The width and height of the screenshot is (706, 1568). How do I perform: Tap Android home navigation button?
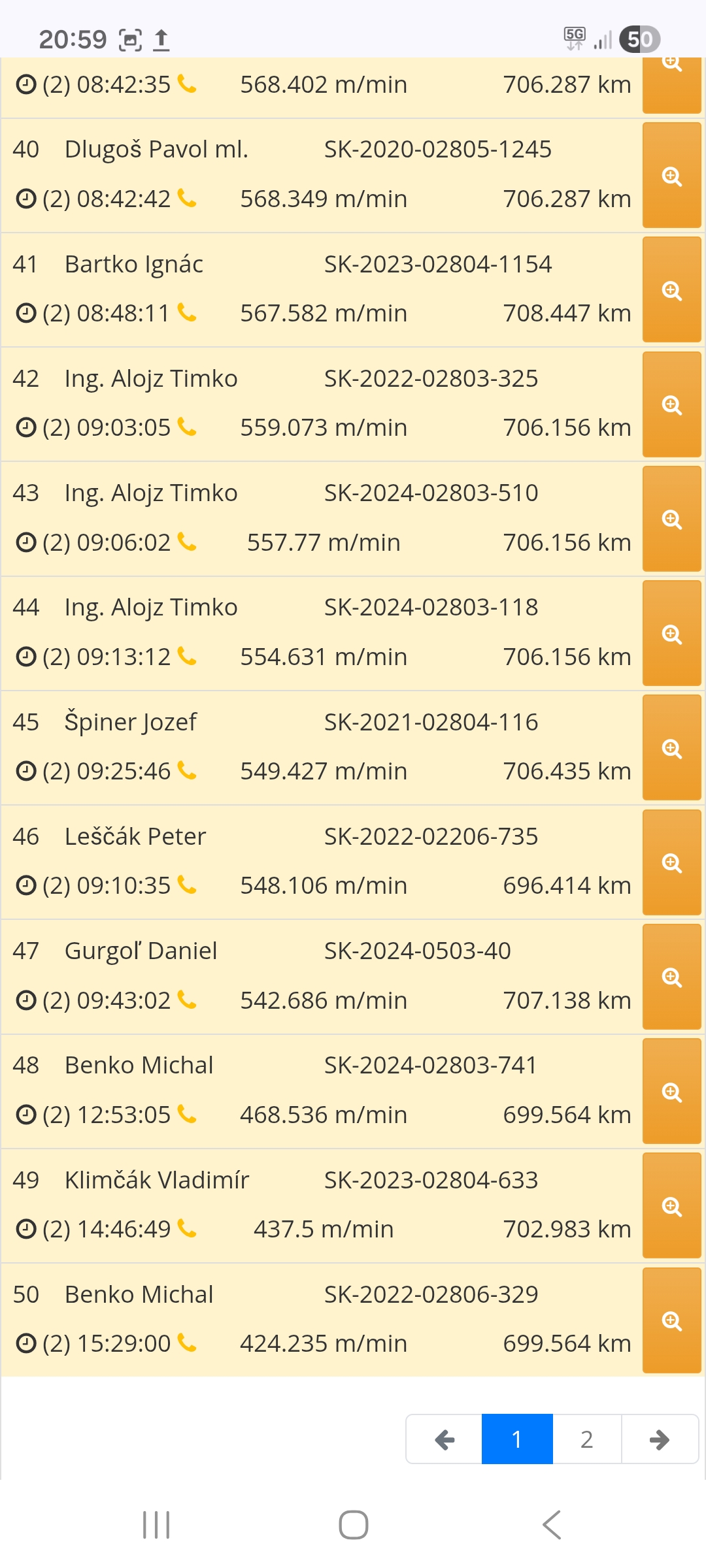coord(353,1525)
